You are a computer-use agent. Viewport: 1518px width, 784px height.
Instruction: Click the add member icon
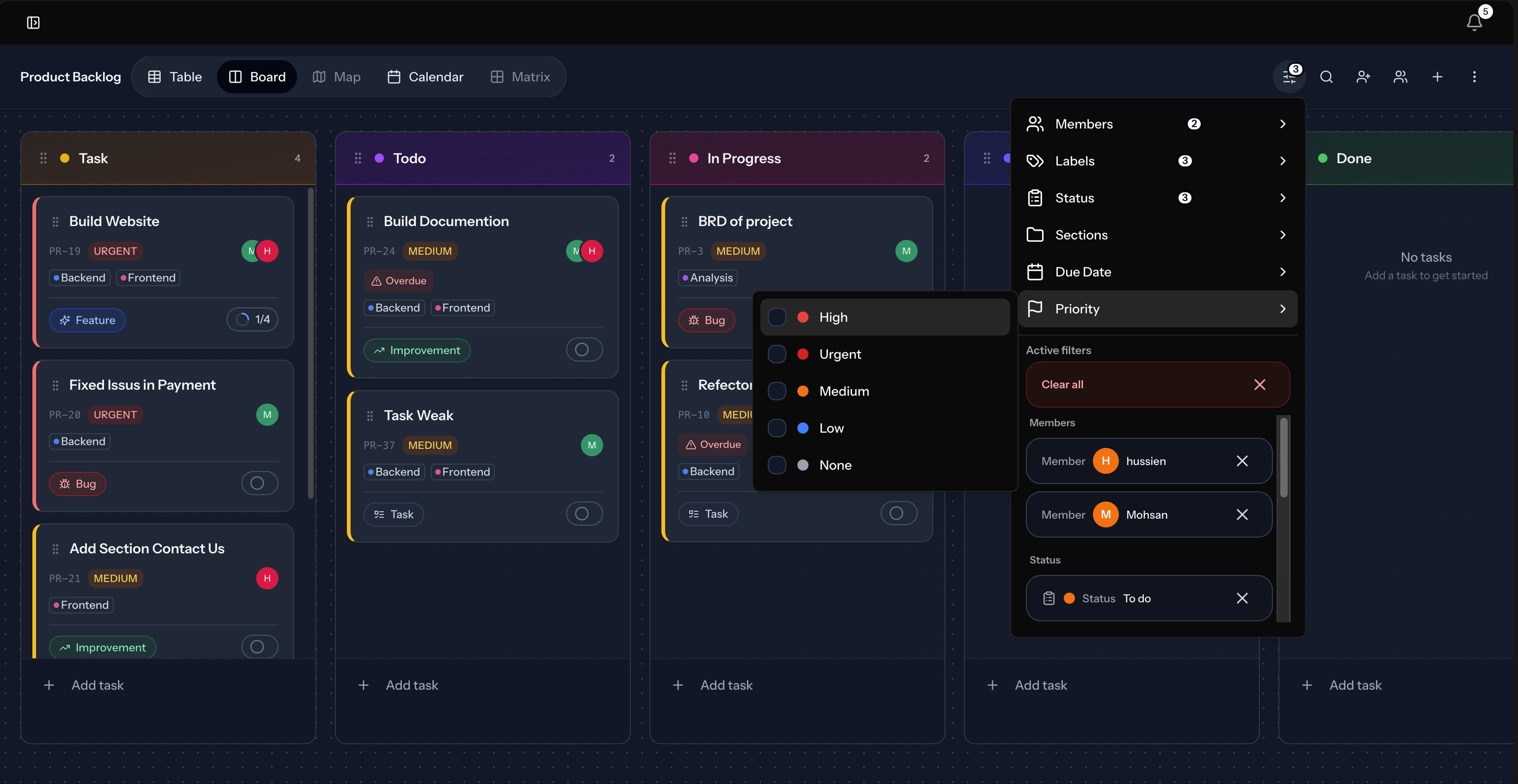pyautogui.click(x=1363, y=77)
